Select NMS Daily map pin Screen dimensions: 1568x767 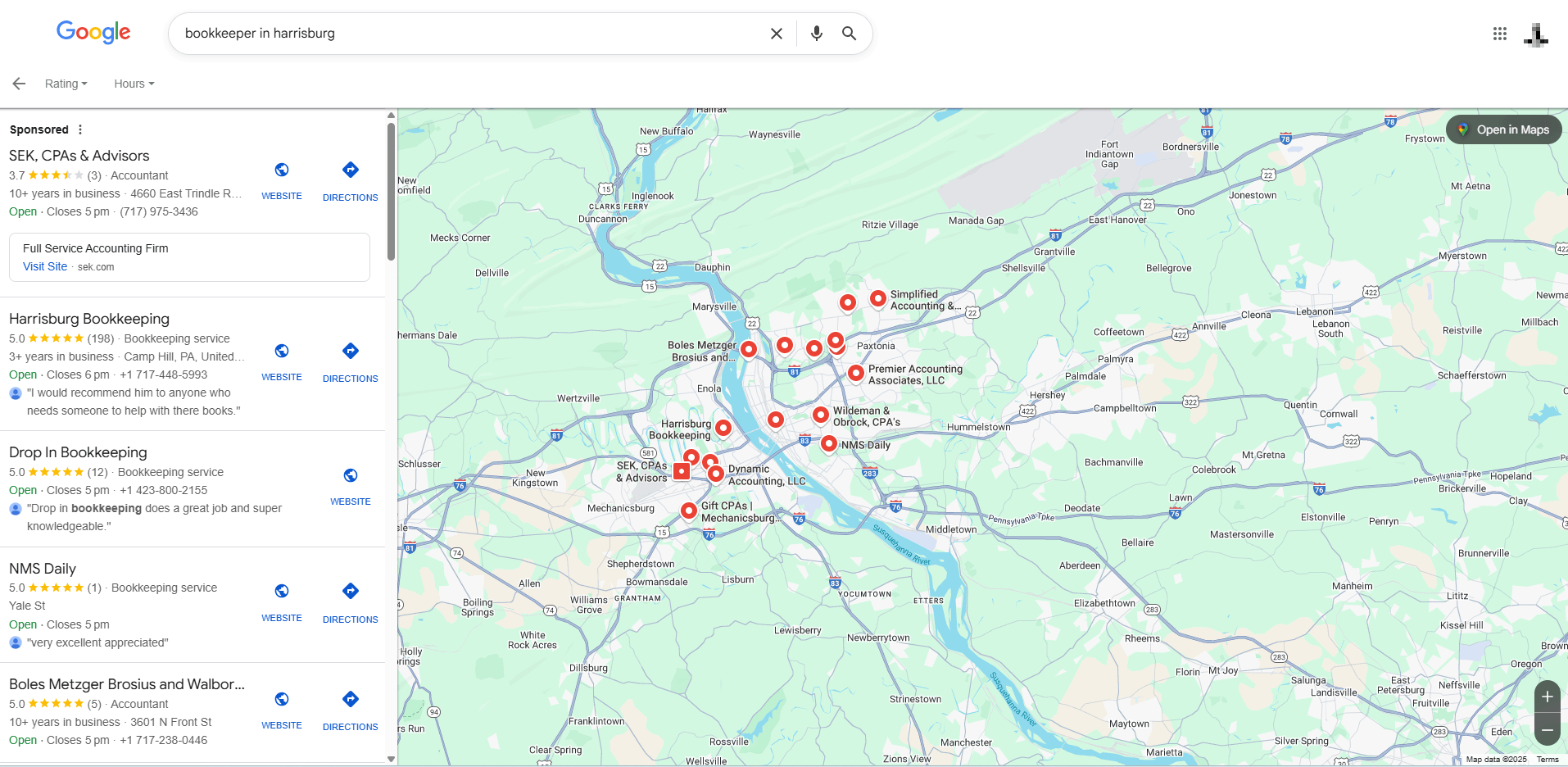pyautogui.click(x=829, y=443)
